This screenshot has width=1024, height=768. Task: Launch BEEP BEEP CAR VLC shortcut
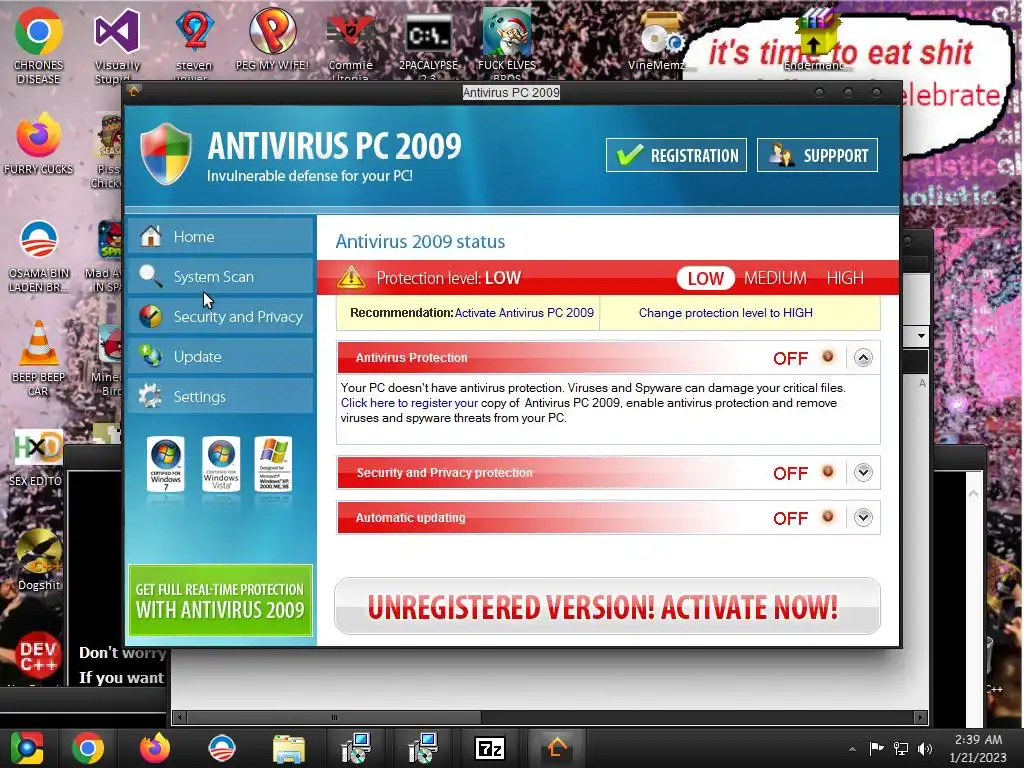[39, 358]
